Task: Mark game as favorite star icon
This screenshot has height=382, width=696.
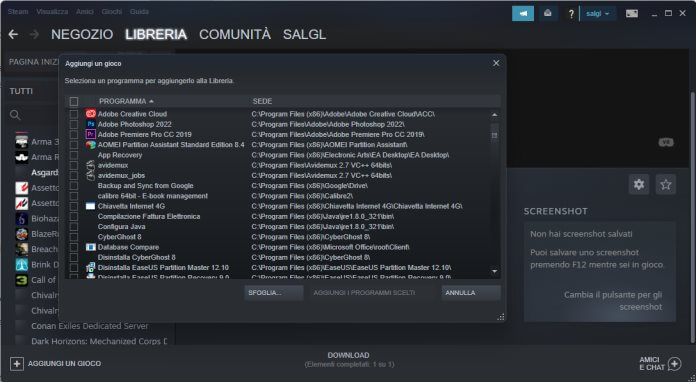Action: (665, 185)
